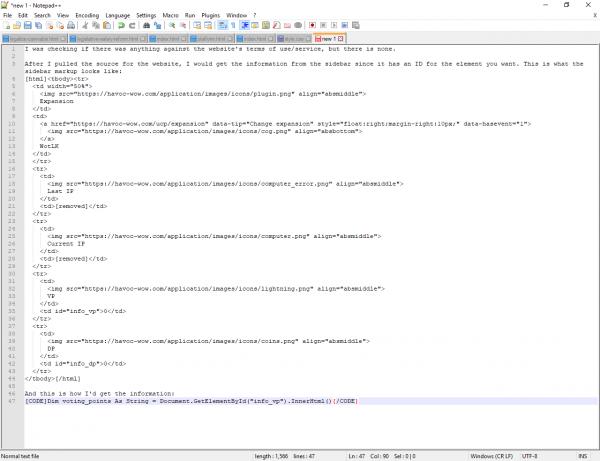
Task: Click the Paste clipboard icon
Action: click(107, 25)
